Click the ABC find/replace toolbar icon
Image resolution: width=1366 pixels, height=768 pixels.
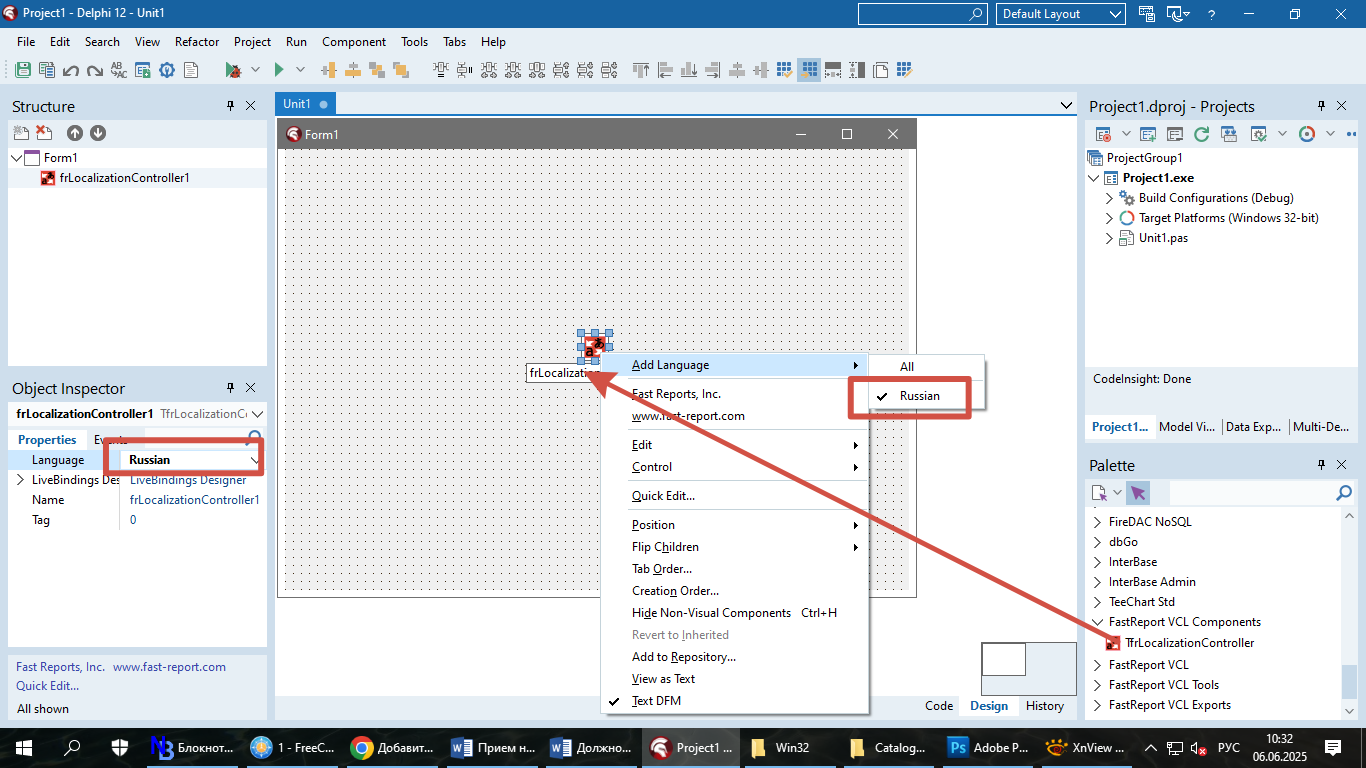119,70
